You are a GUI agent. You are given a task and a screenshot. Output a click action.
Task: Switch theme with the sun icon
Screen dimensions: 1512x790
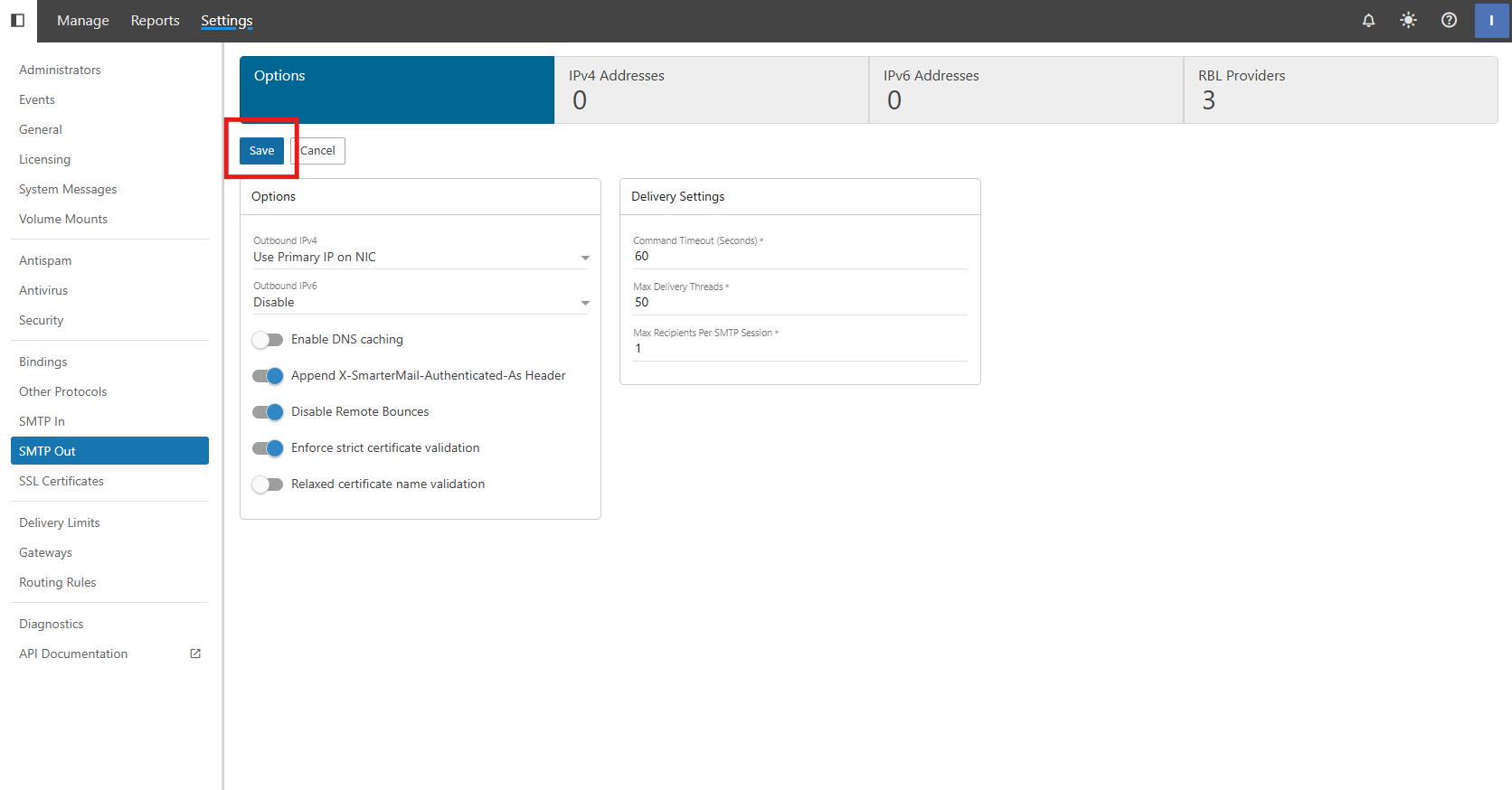(1408, 20)
